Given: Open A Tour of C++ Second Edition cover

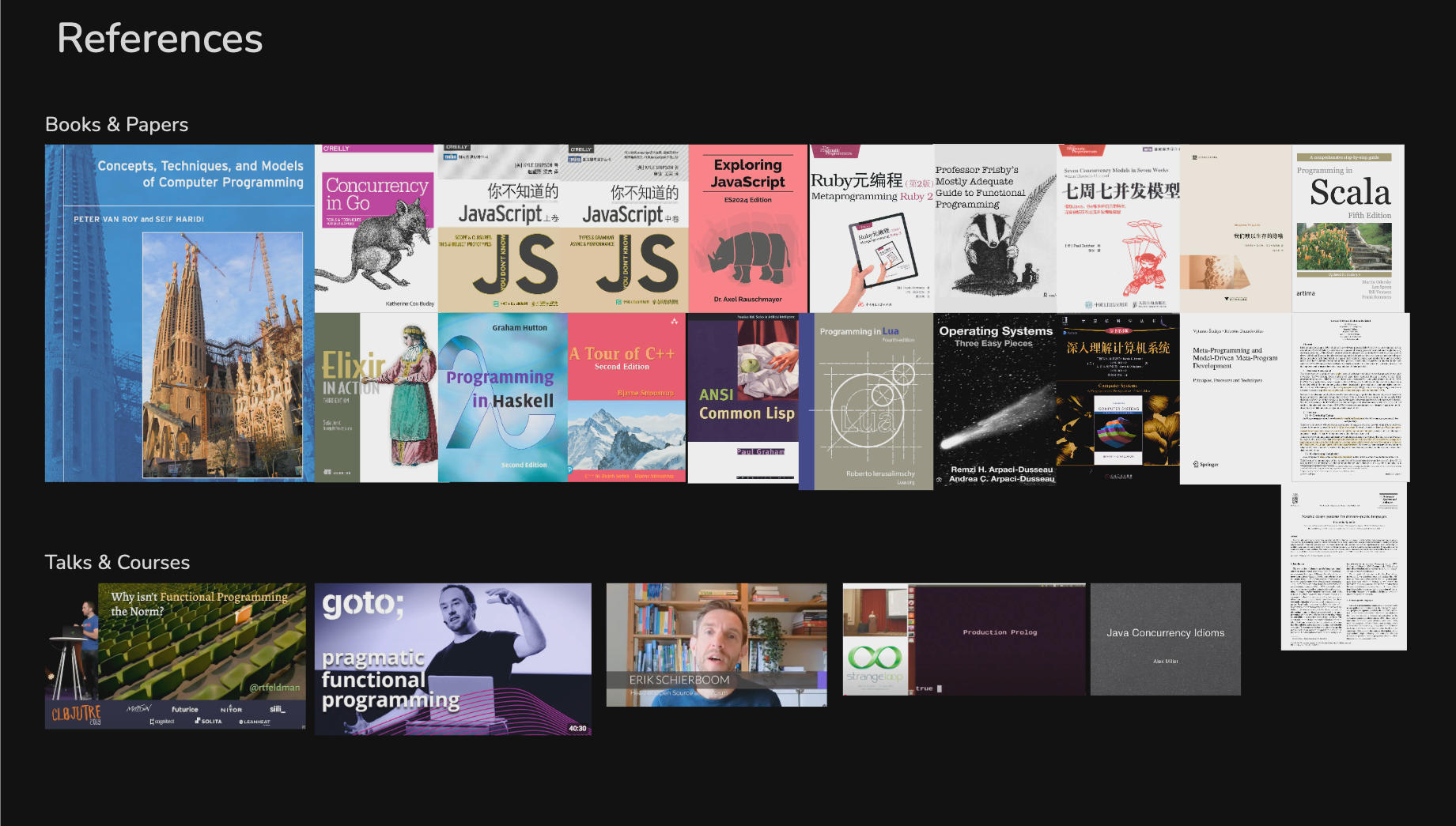Looking at the screenshot, I should point(626,398).
